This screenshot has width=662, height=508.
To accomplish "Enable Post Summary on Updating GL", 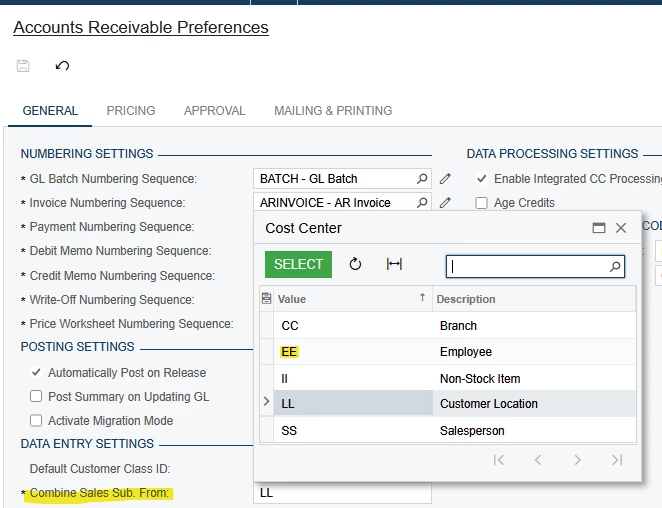I will point(37,397).
